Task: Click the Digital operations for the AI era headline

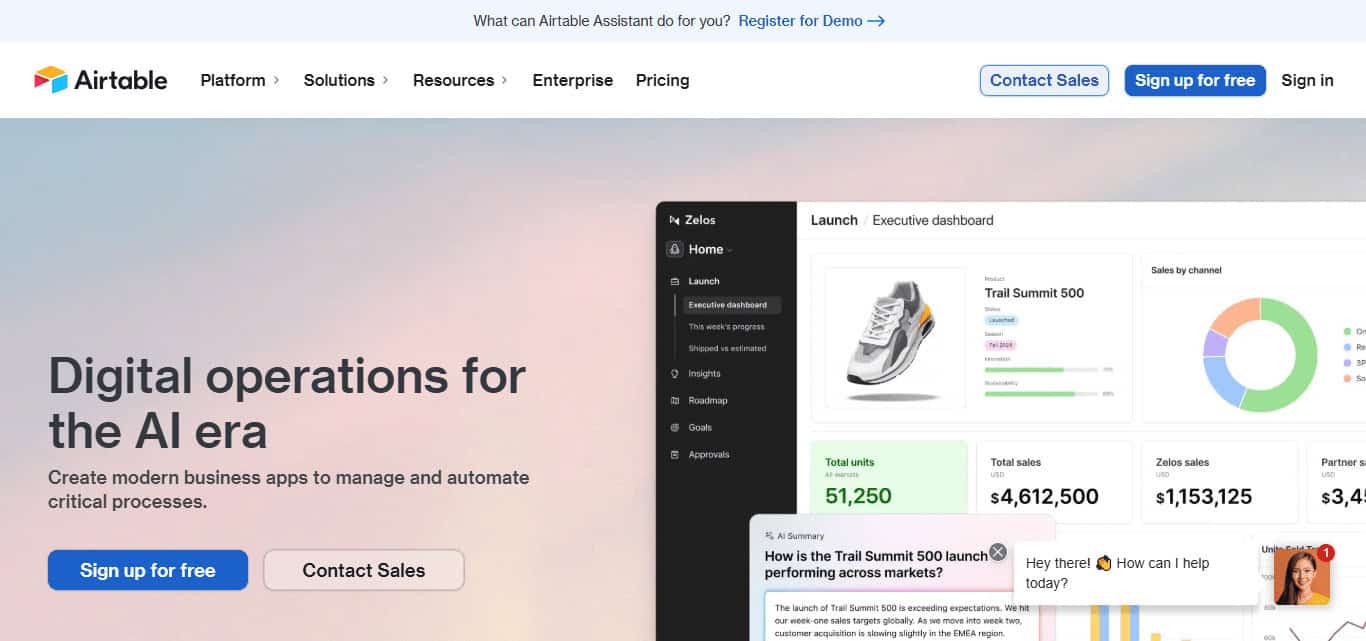Action: [287, 403]
